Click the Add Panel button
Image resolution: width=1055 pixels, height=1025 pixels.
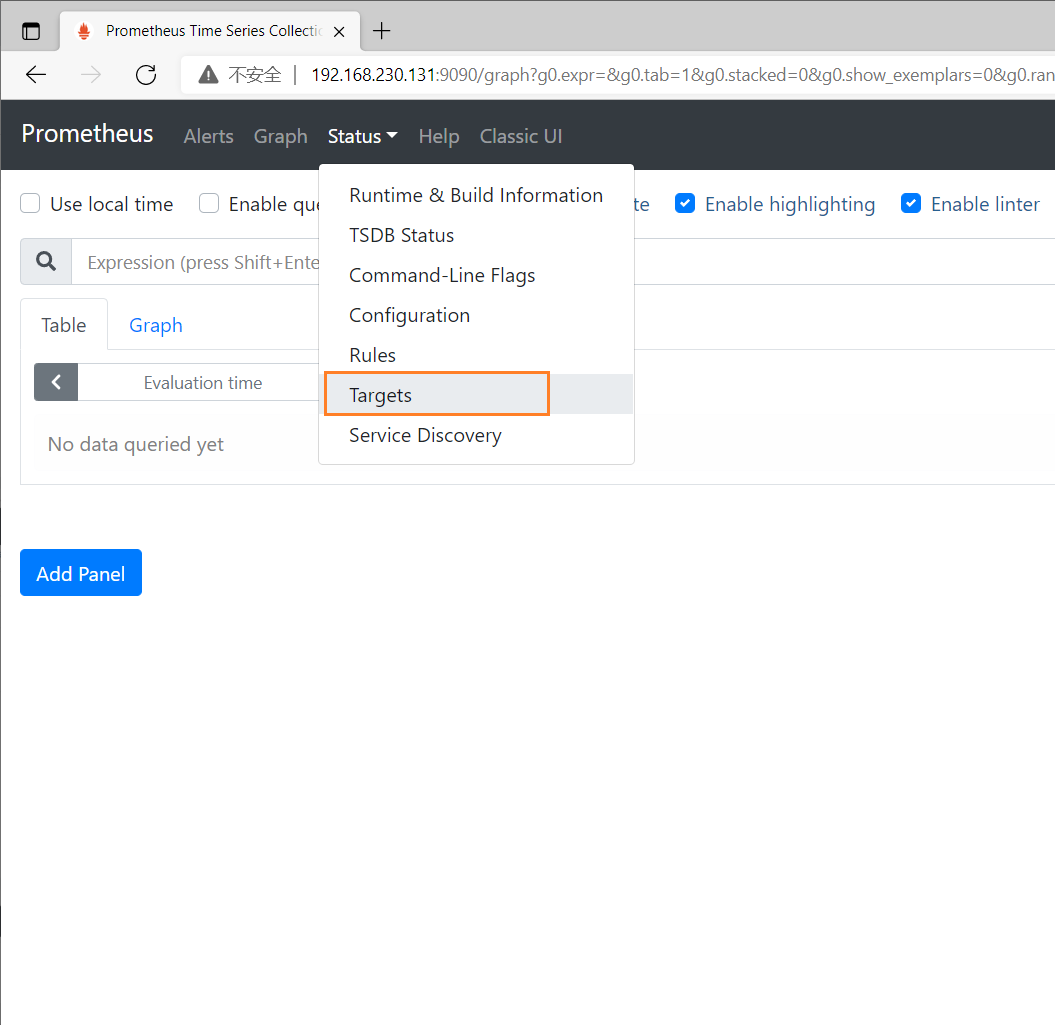(x=81, y=573)
